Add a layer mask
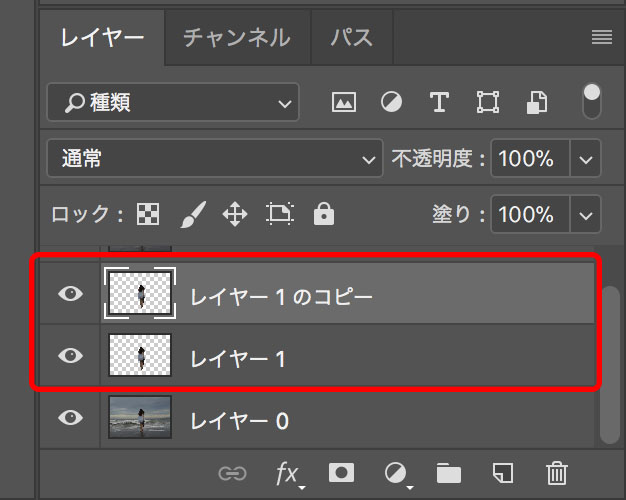The width and height of the screenshot is (626, 500). pos(341,473)
